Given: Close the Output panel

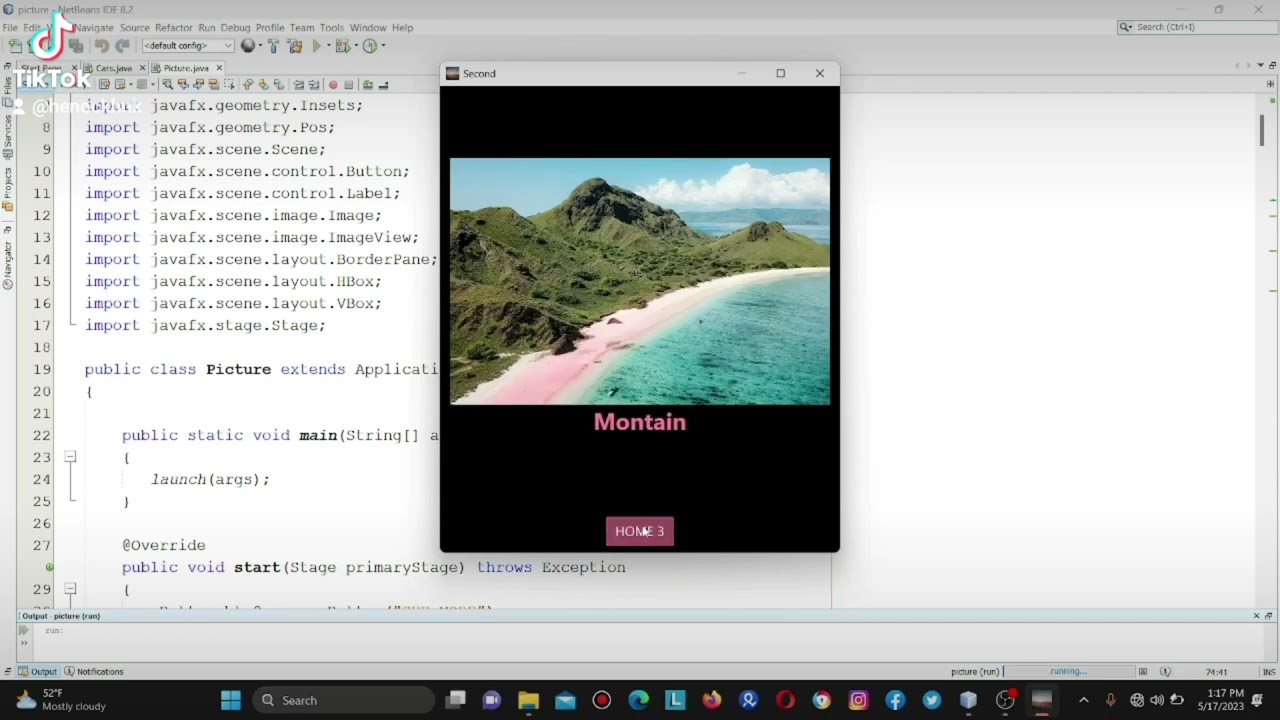Looking at the screenshot, I should pos(1256,616).
